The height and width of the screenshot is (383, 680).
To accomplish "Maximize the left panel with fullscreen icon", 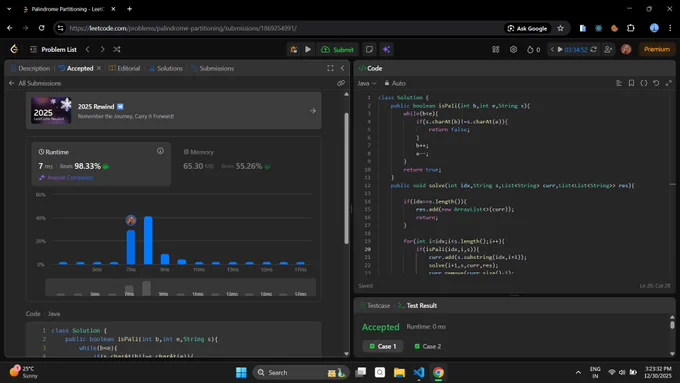I will (330, 68).
